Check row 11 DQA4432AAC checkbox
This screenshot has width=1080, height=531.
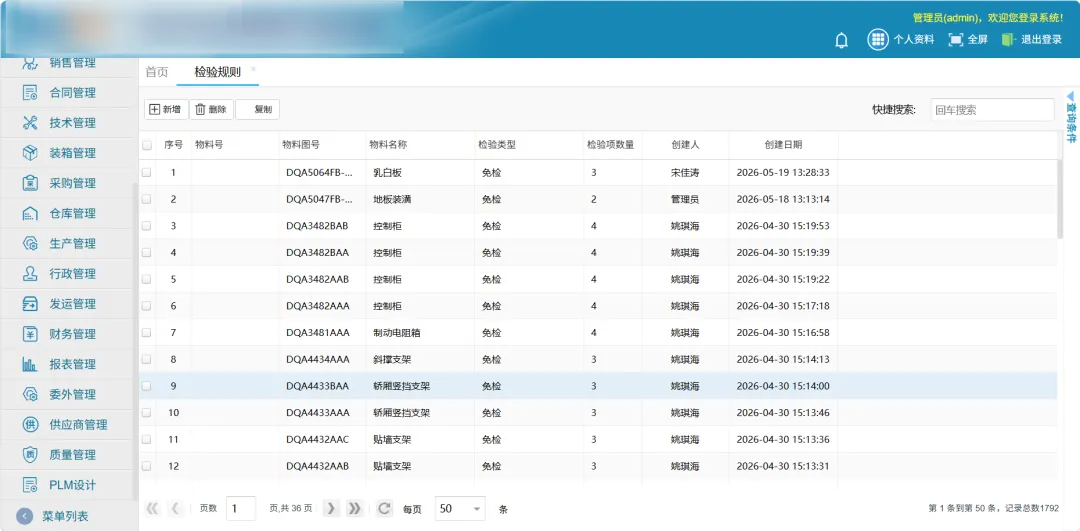point(147,439)
